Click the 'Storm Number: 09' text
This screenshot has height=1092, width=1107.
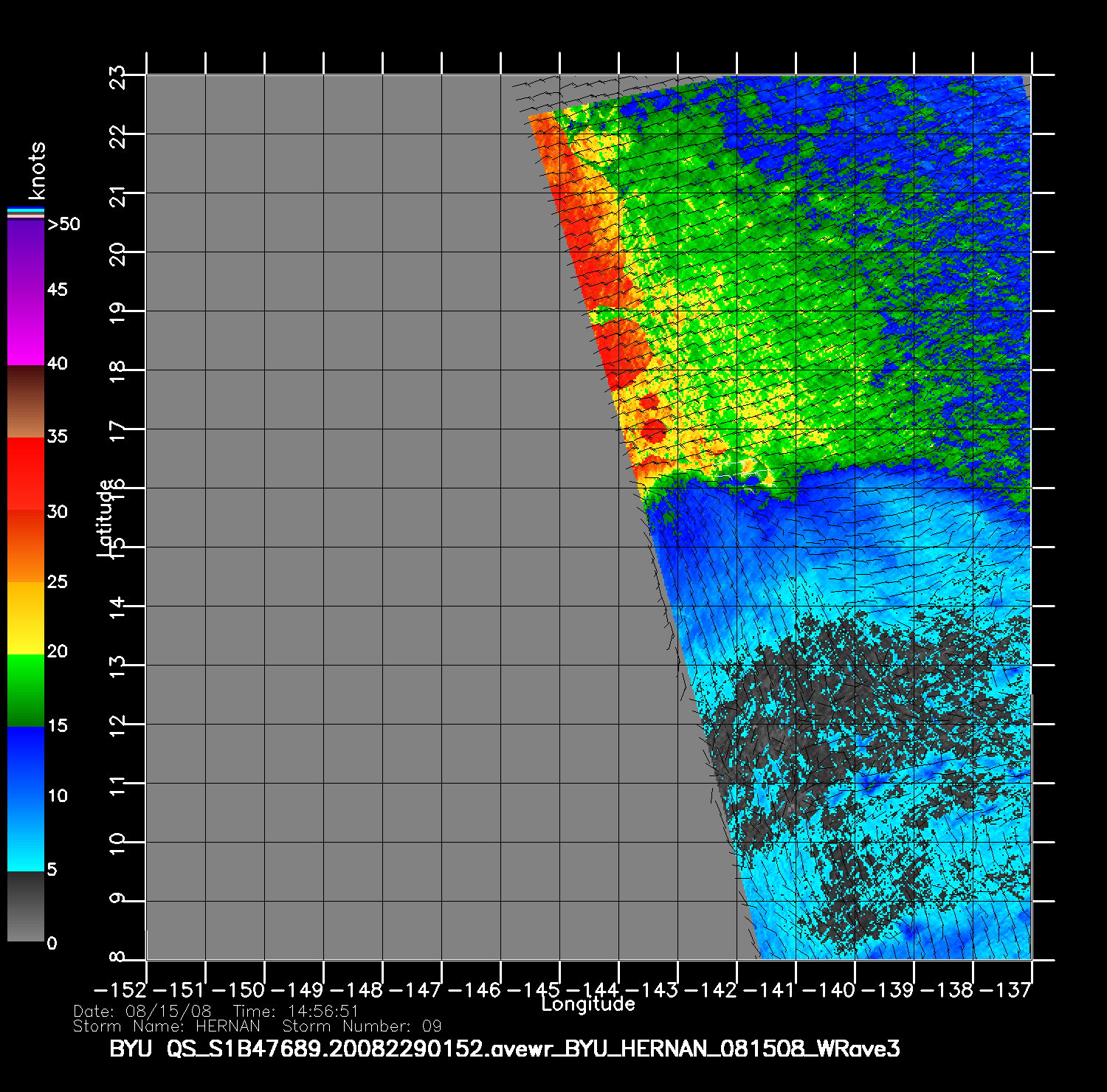pyautogui.click(x=362, y=1026)
